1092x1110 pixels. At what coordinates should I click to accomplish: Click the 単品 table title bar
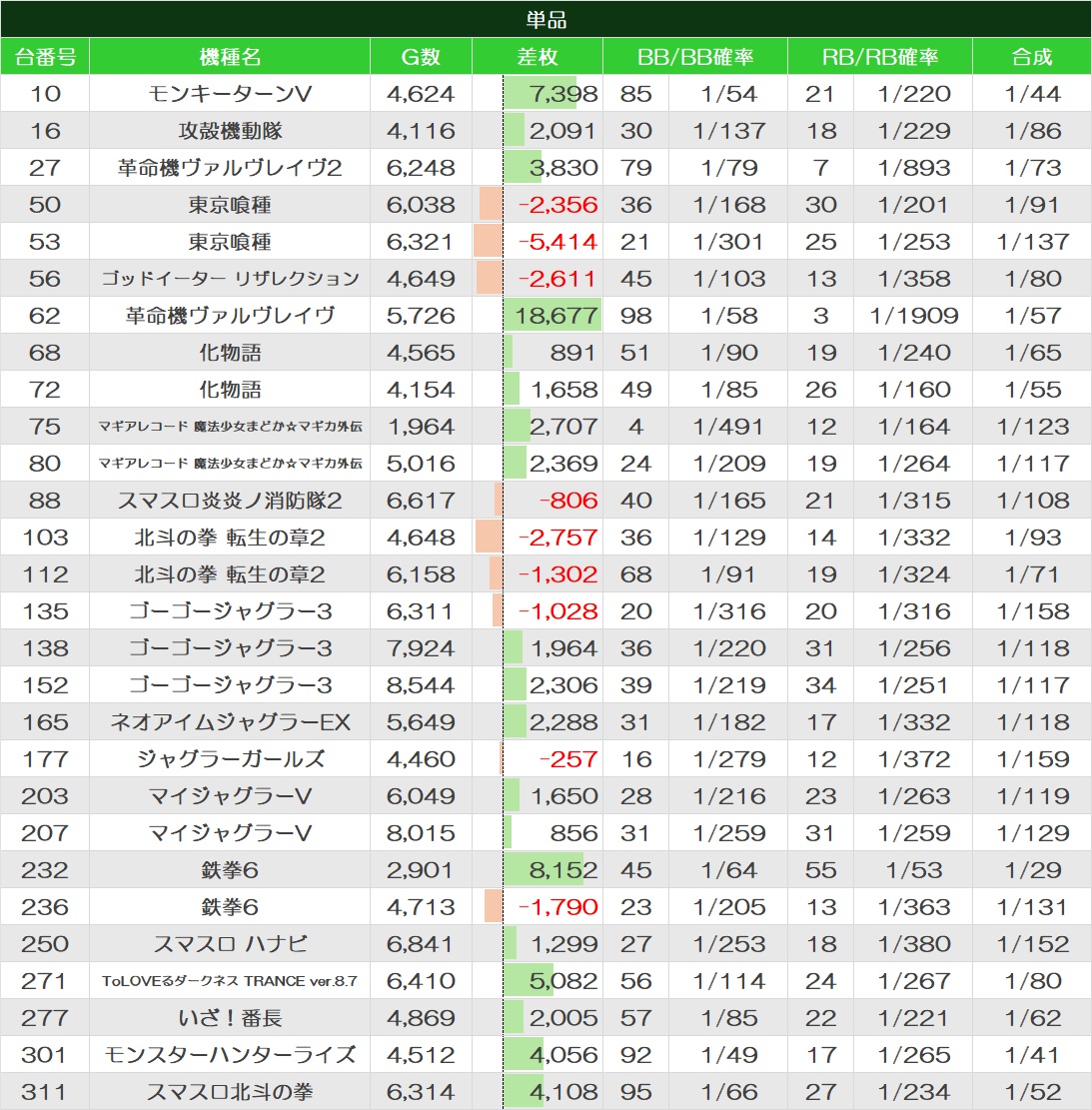[546, 19]
